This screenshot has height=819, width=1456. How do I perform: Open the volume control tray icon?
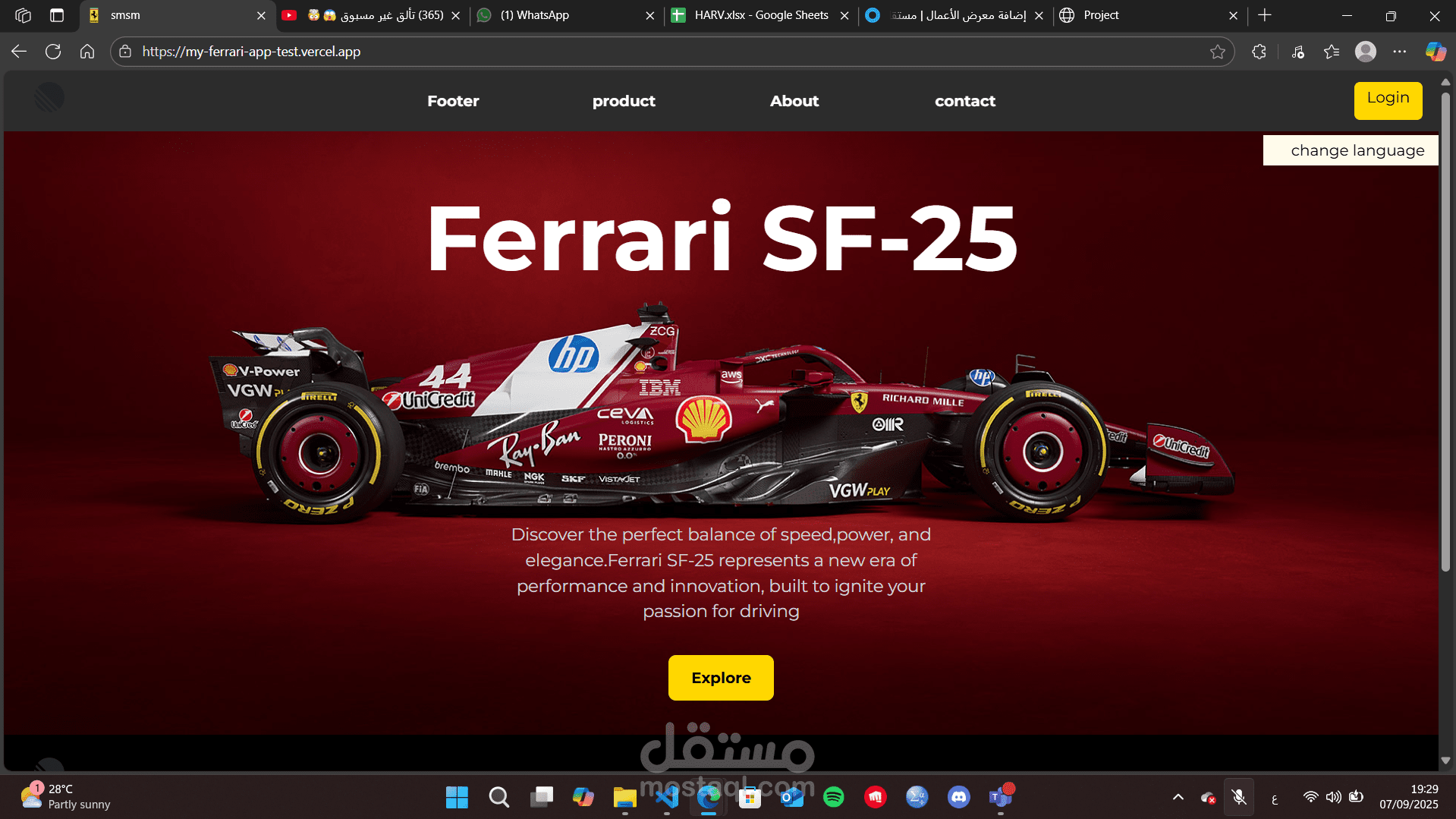[x=1333, y=797]
